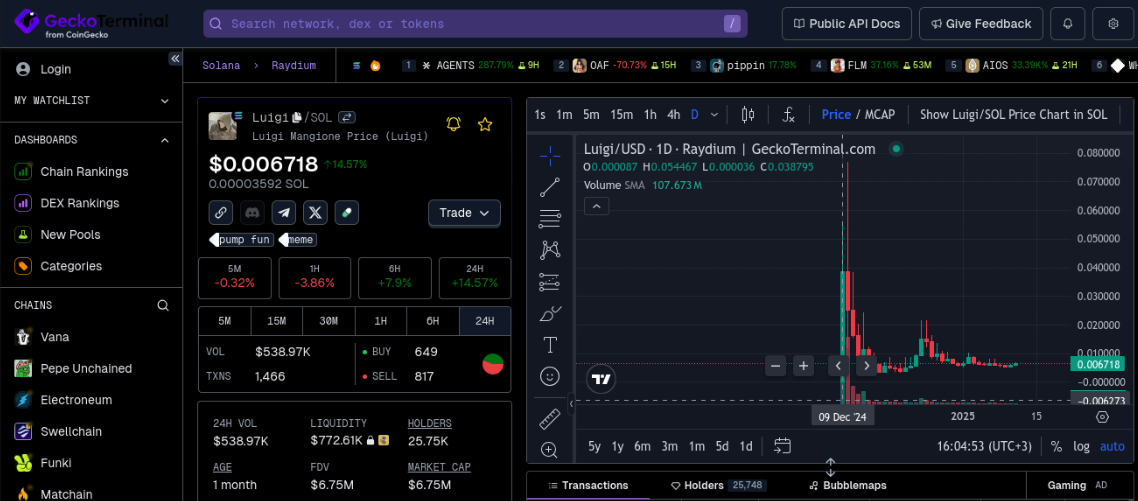1138x501 pixels.
Task: Set a price alert bell for Luigi
Action: (454, 124)
